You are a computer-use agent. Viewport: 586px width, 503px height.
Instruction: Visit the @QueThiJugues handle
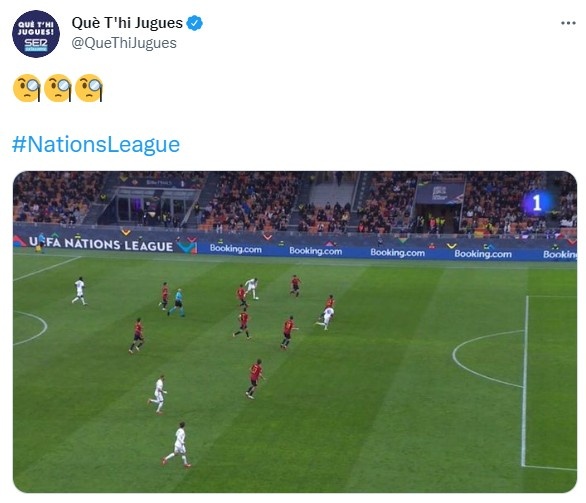[x=124, y=43]
